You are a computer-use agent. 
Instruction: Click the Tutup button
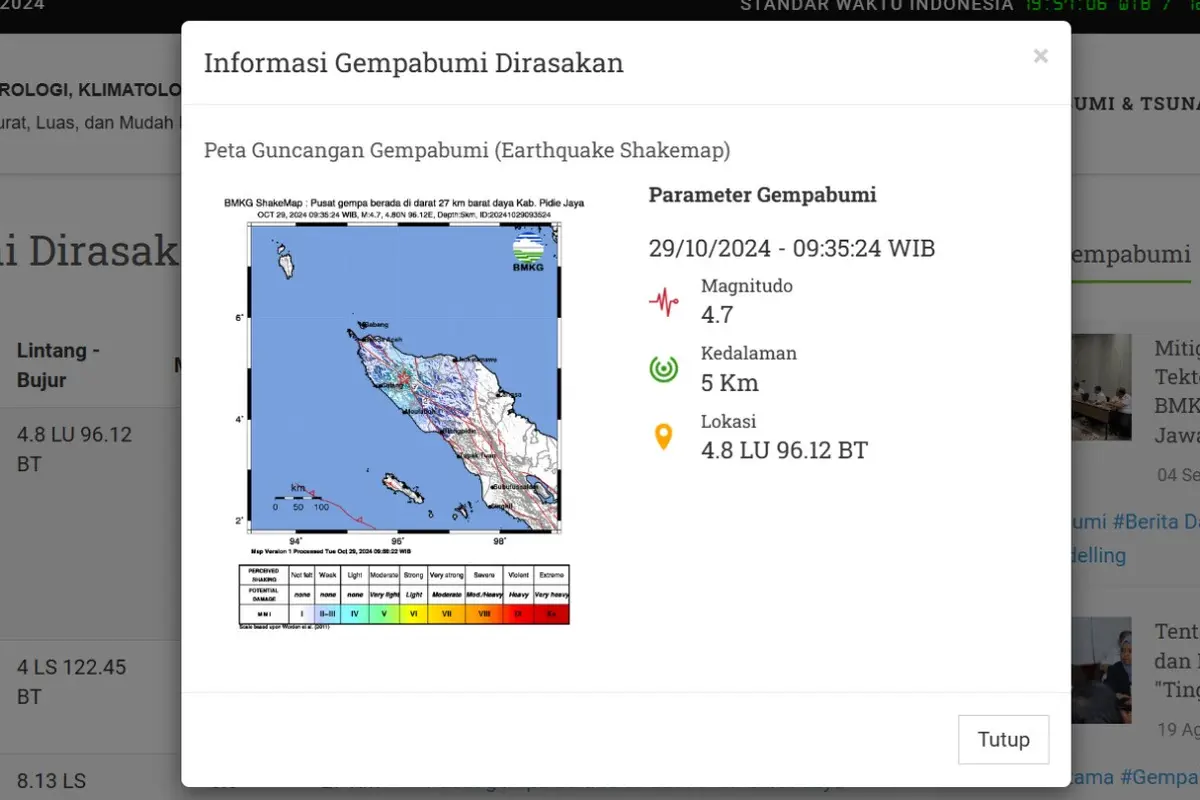pyautogui.click(x=1003, y=740)
